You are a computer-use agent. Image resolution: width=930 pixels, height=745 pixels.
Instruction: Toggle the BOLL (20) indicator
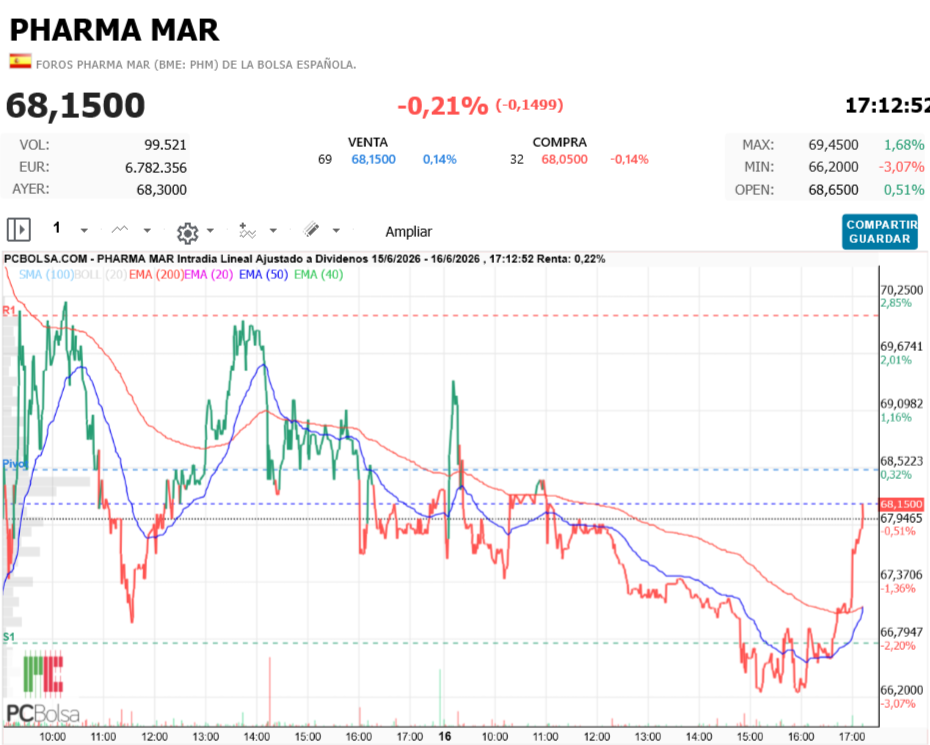click(x=100, y=275)
